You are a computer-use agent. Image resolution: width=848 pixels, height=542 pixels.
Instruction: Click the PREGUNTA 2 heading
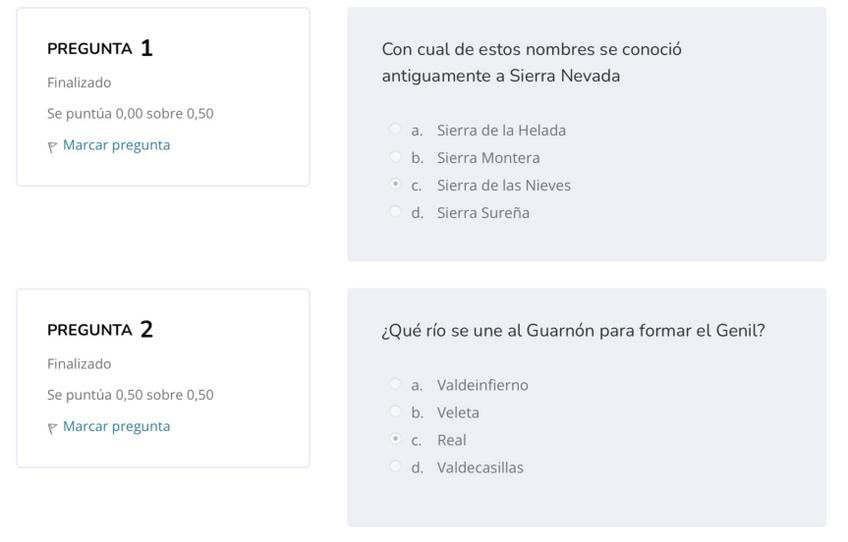[x=100, y=329]
